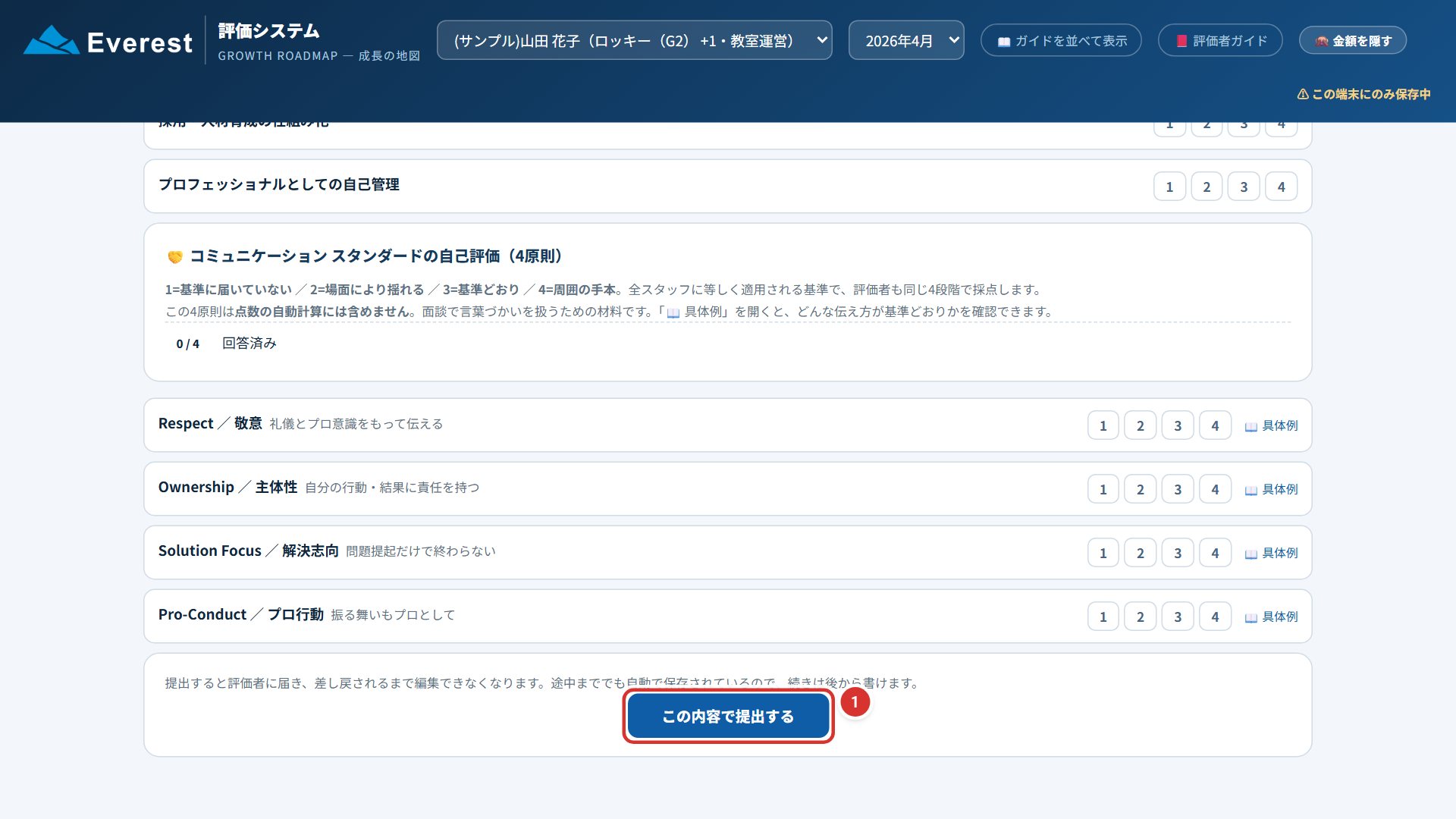Select score 1 for Solution Focus／解決志向
This screenshot has height=819, width=1456.
pos(1103,553)
